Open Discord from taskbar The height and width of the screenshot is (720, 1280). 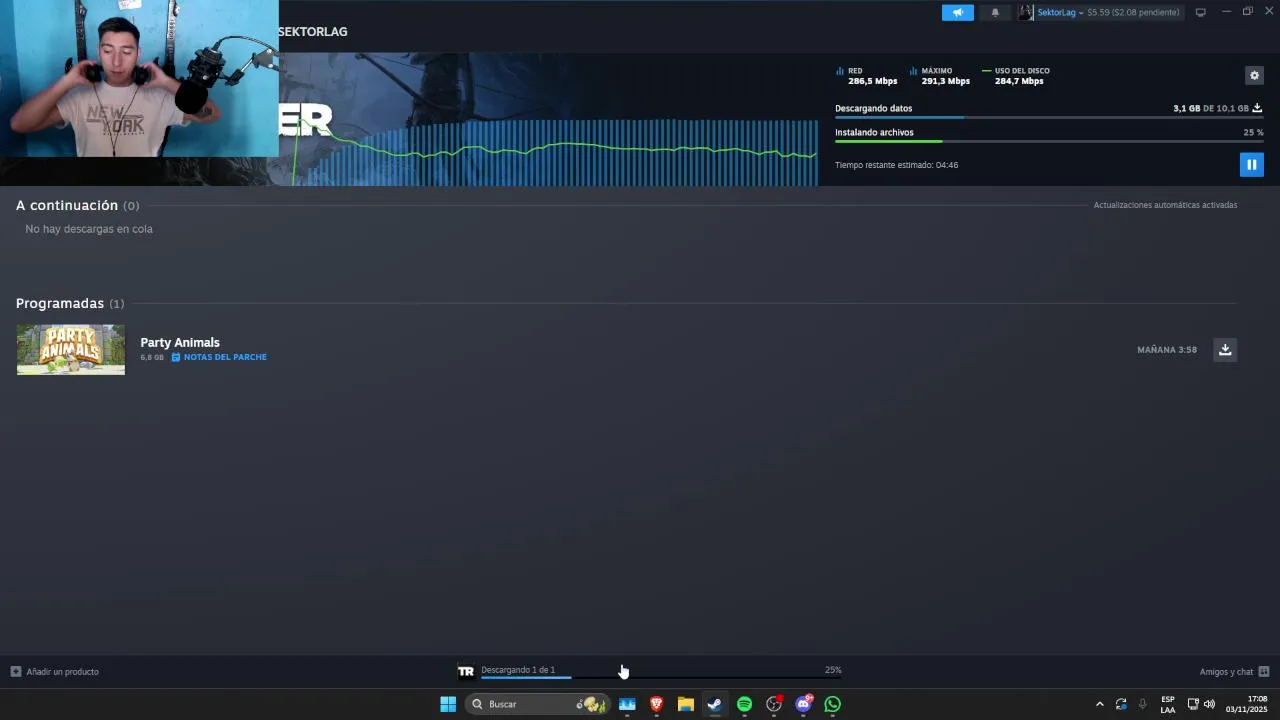(803, 704)
